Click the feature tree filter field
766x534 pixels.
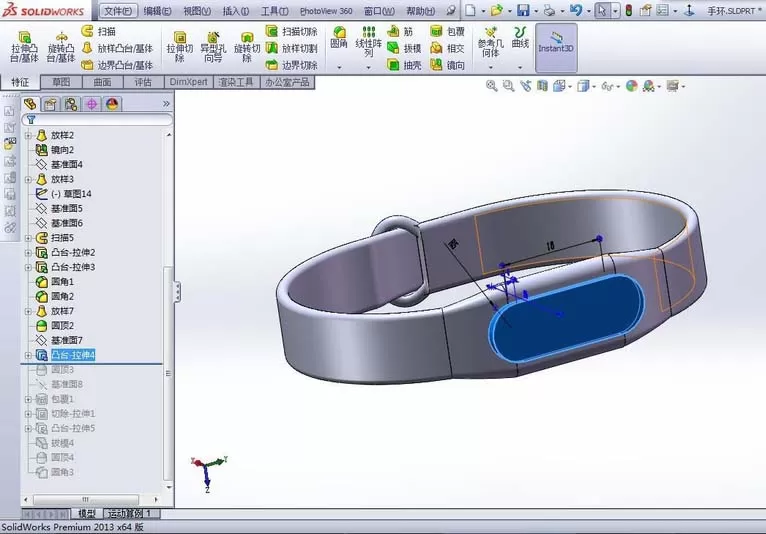tap(97, 119)
